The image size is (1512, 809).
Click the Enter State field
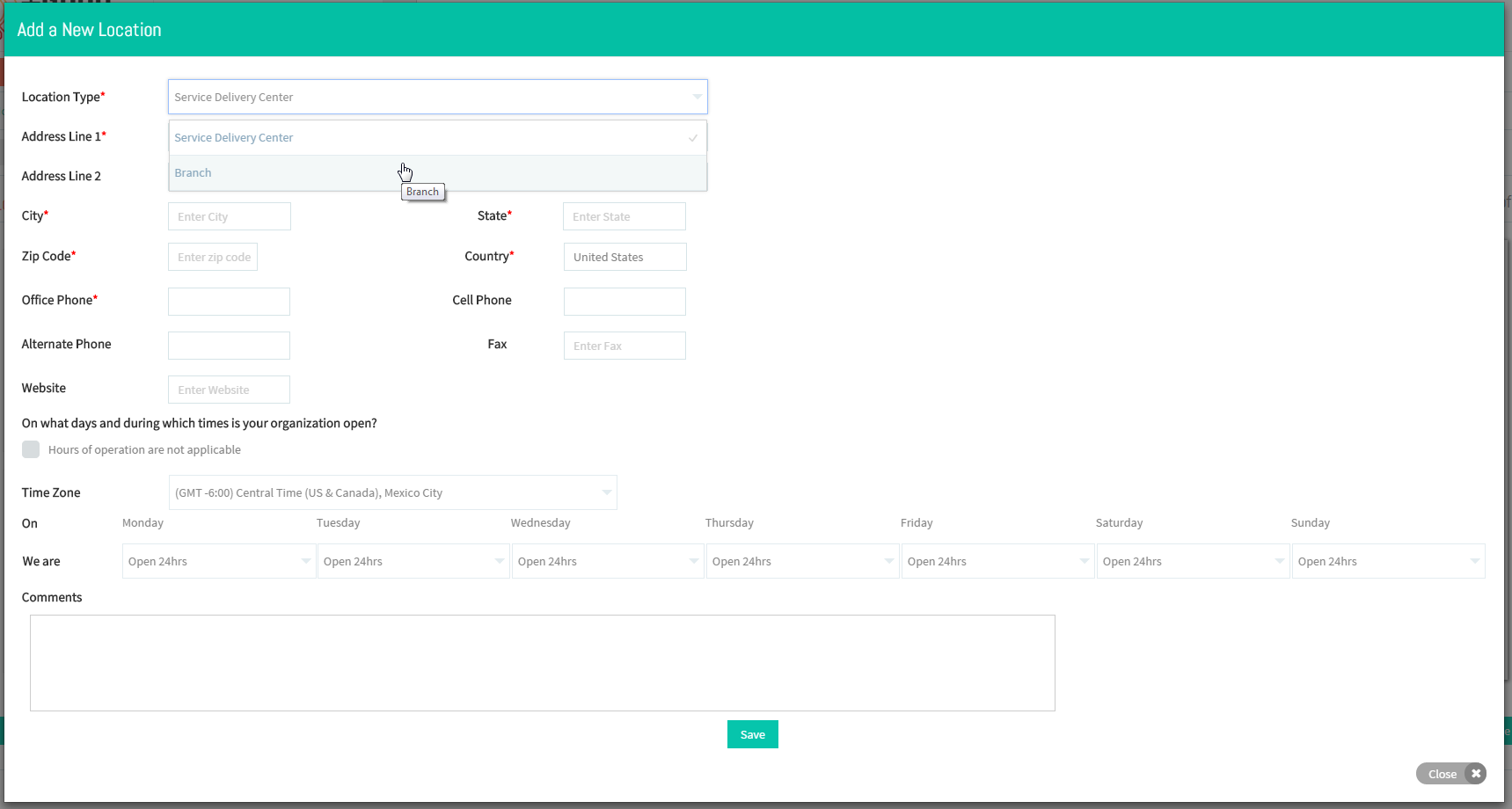(x=625, y=216)
